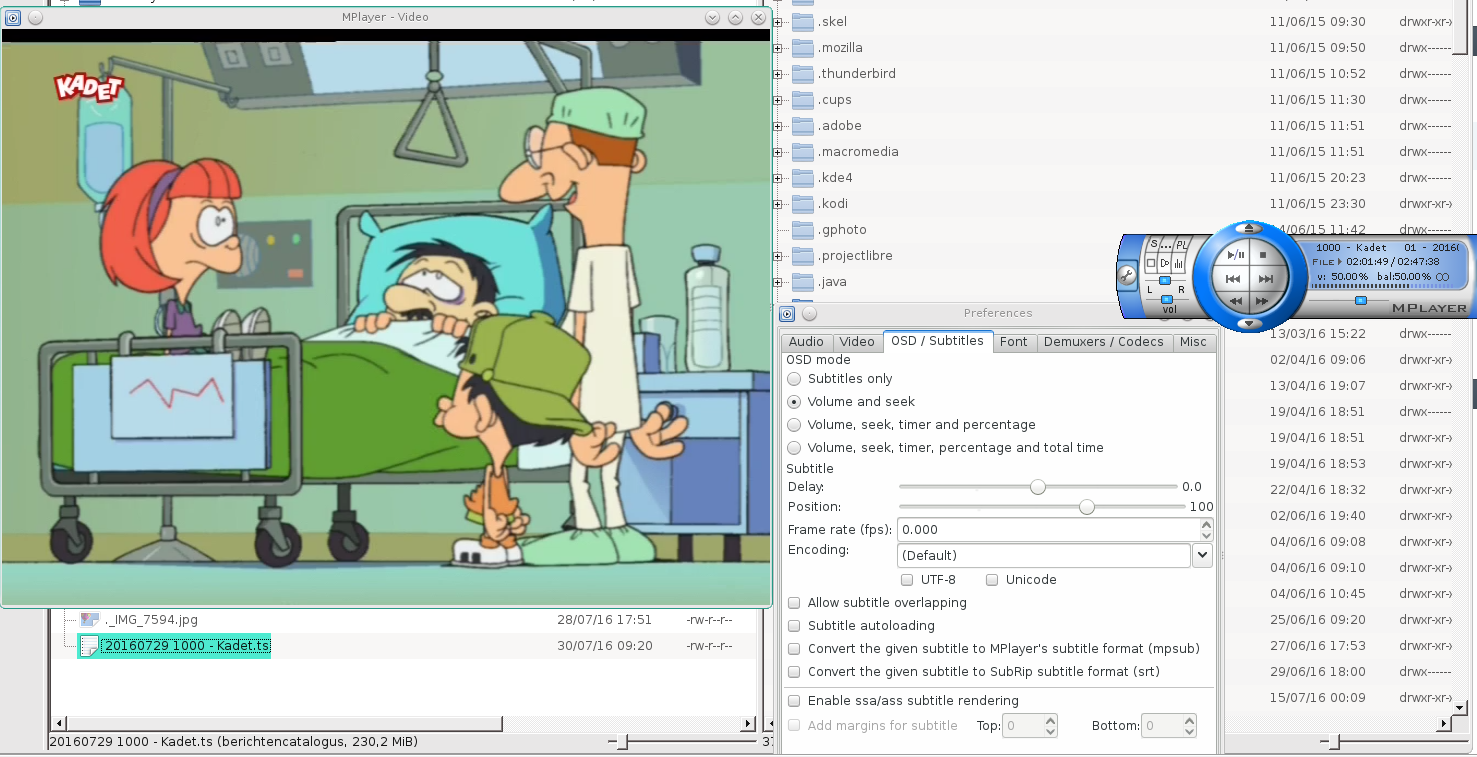Image resolution: width=1477 pixels, height=757 pixels.
Task: Enable Subtitle autoloading
Action: pos(794,626)
